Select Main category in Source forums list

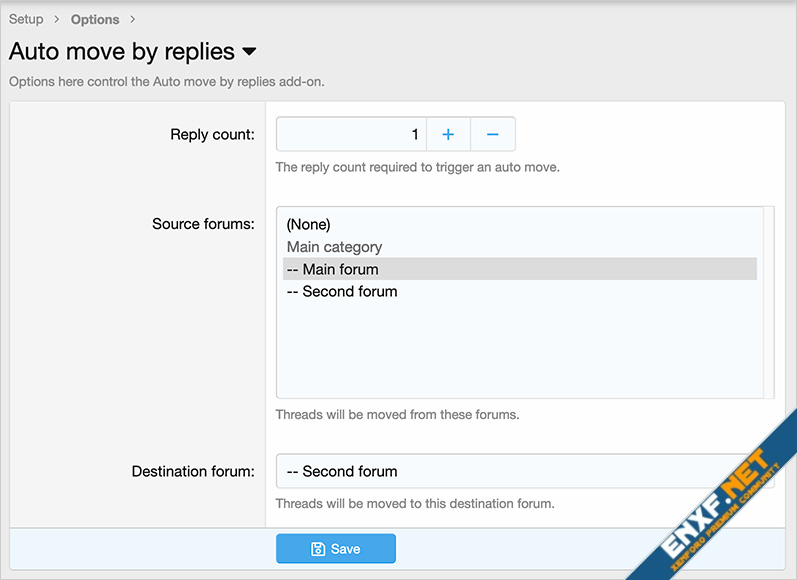coord(334,247)
